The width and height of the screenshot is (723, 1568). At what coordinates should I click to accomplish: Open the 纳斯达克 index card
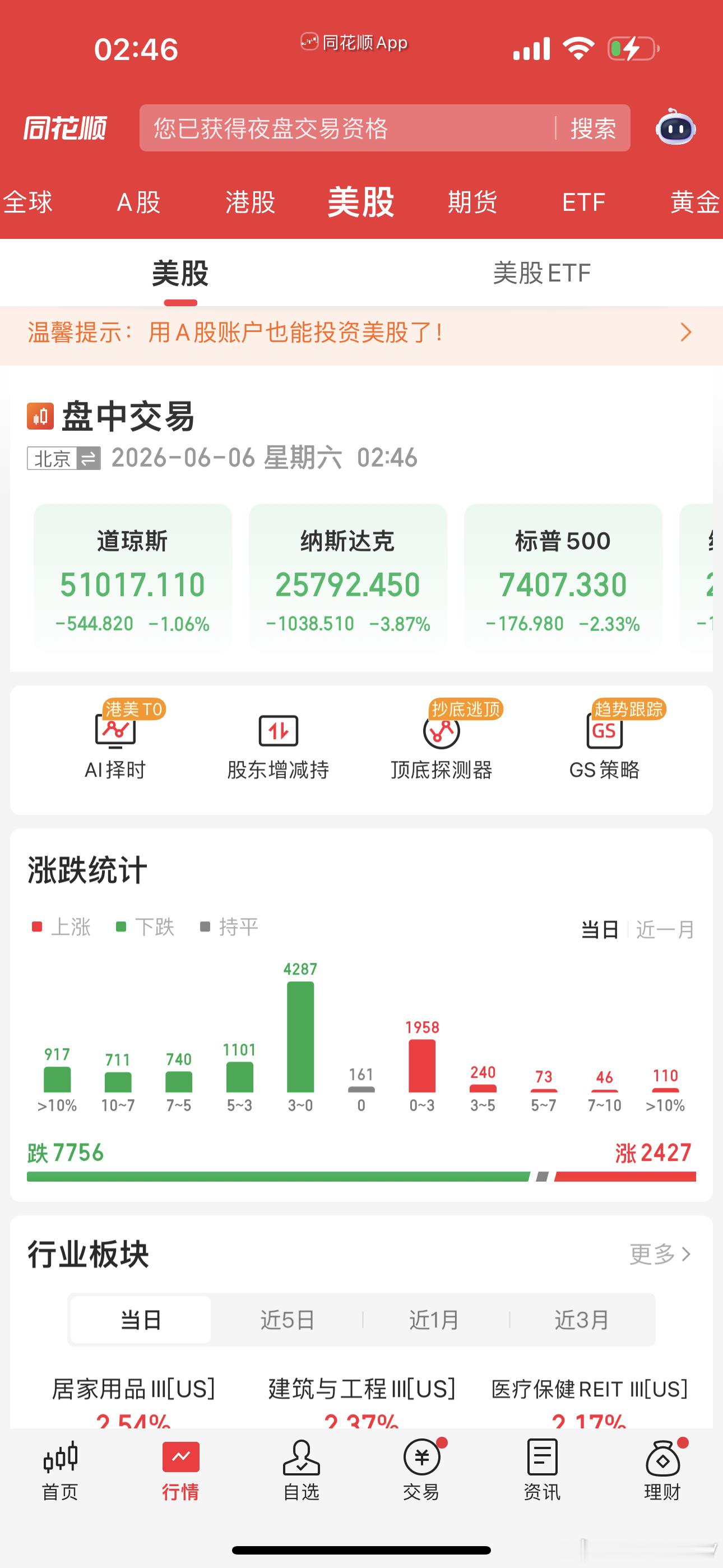tap(348, 576)
